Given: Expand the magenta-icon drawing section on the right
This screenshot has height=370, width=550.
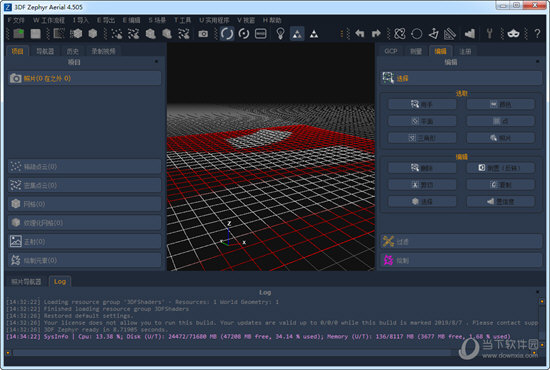Looking at the screenshot, I should [x=461, y=260].
